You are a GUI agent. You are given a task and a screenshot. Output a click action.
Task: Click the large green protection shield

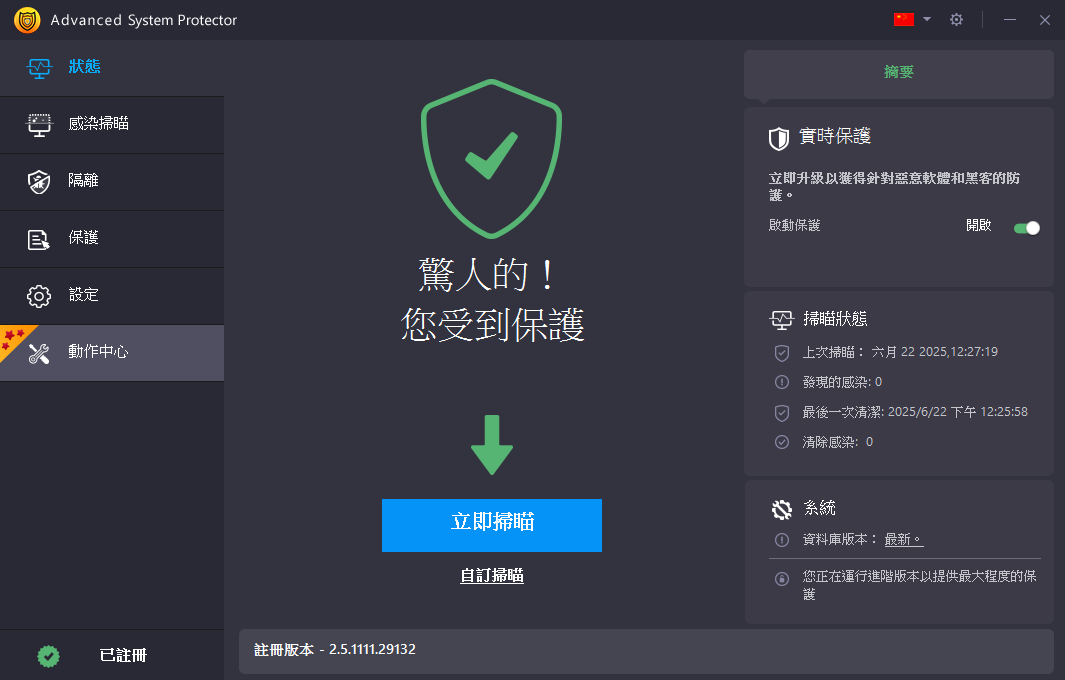coord(491,159)
